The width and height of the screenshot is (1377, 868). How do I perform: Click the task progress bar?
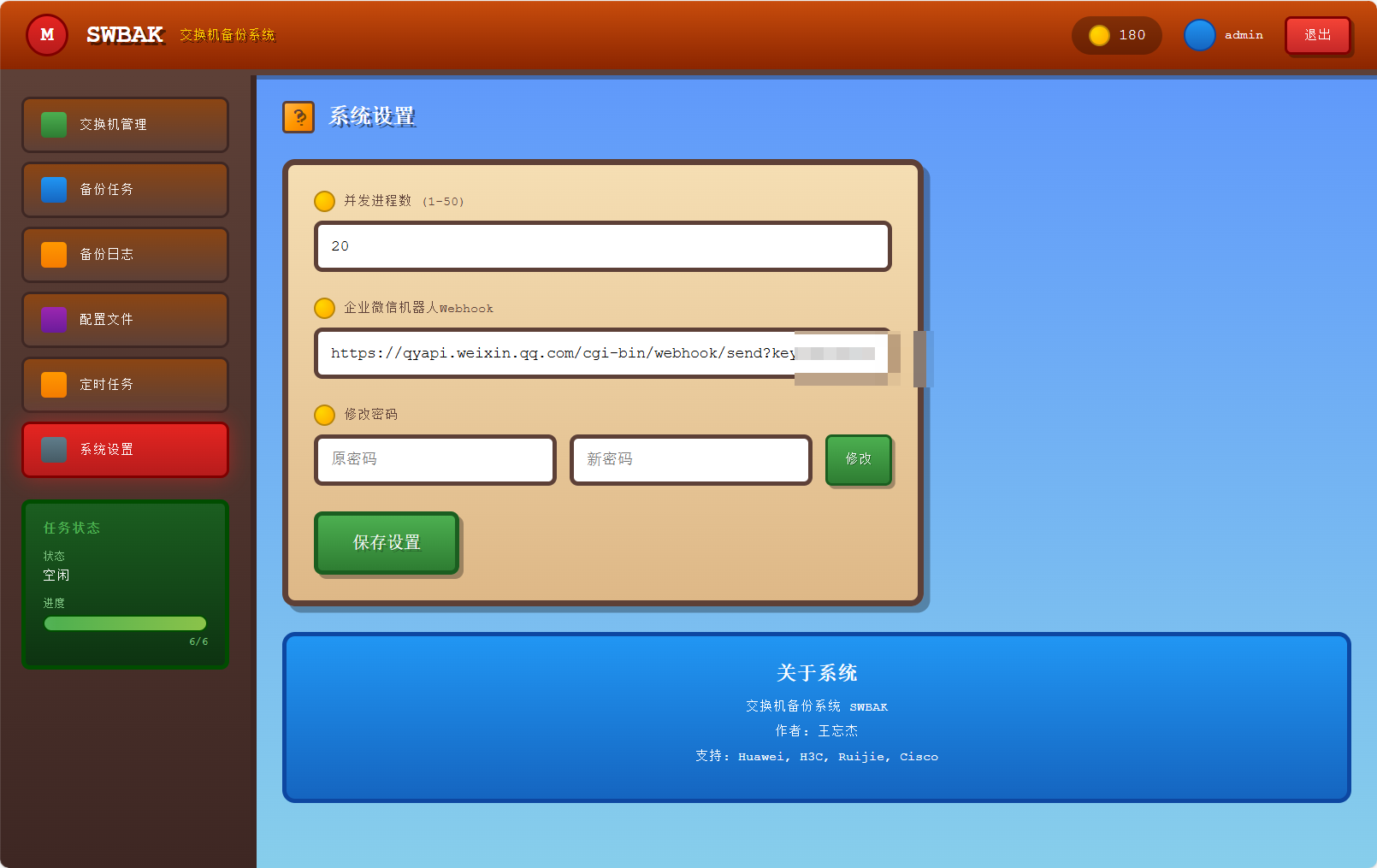point(125,623)
